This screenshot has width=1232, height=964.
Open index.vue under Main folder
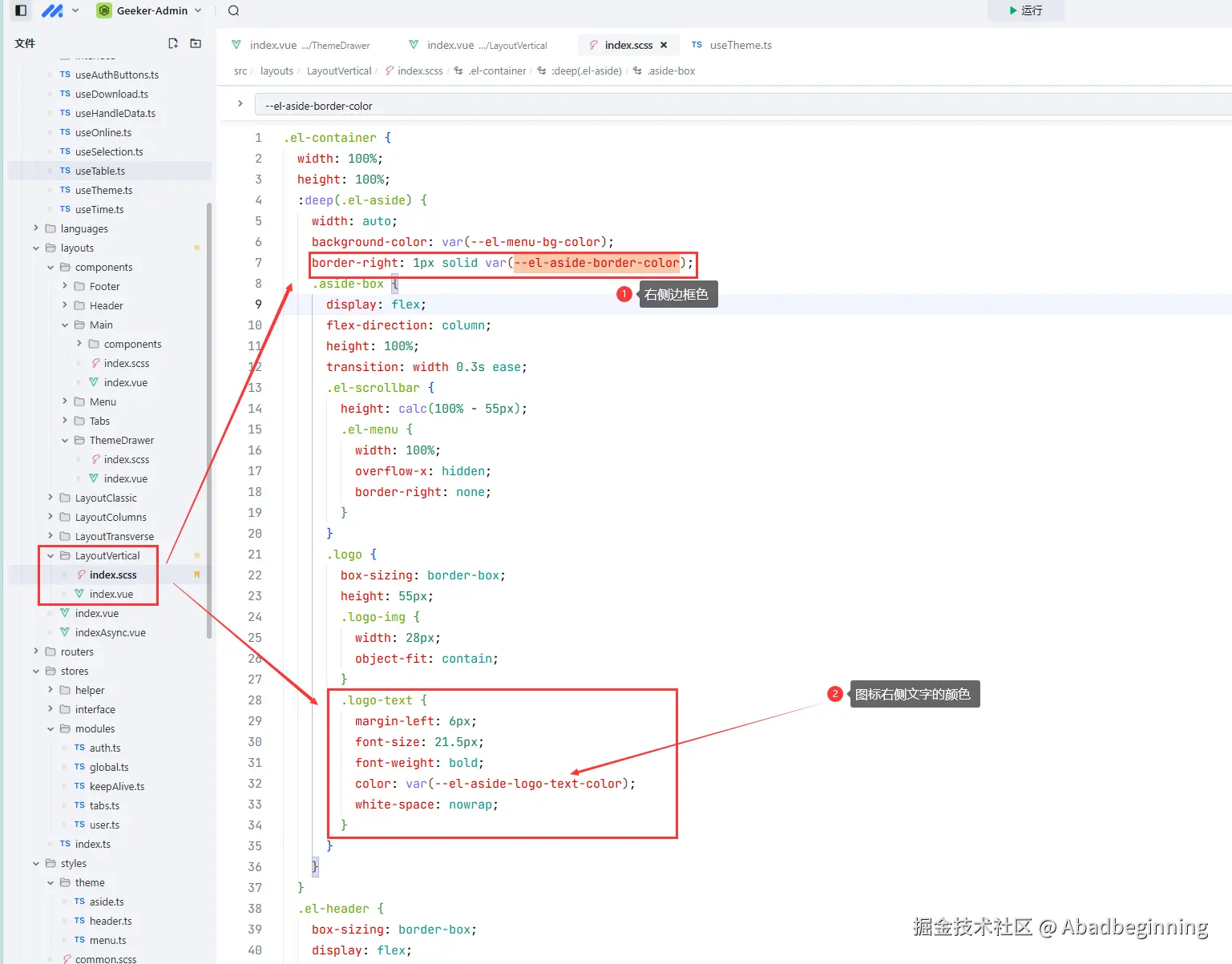[x=125, y=382]
